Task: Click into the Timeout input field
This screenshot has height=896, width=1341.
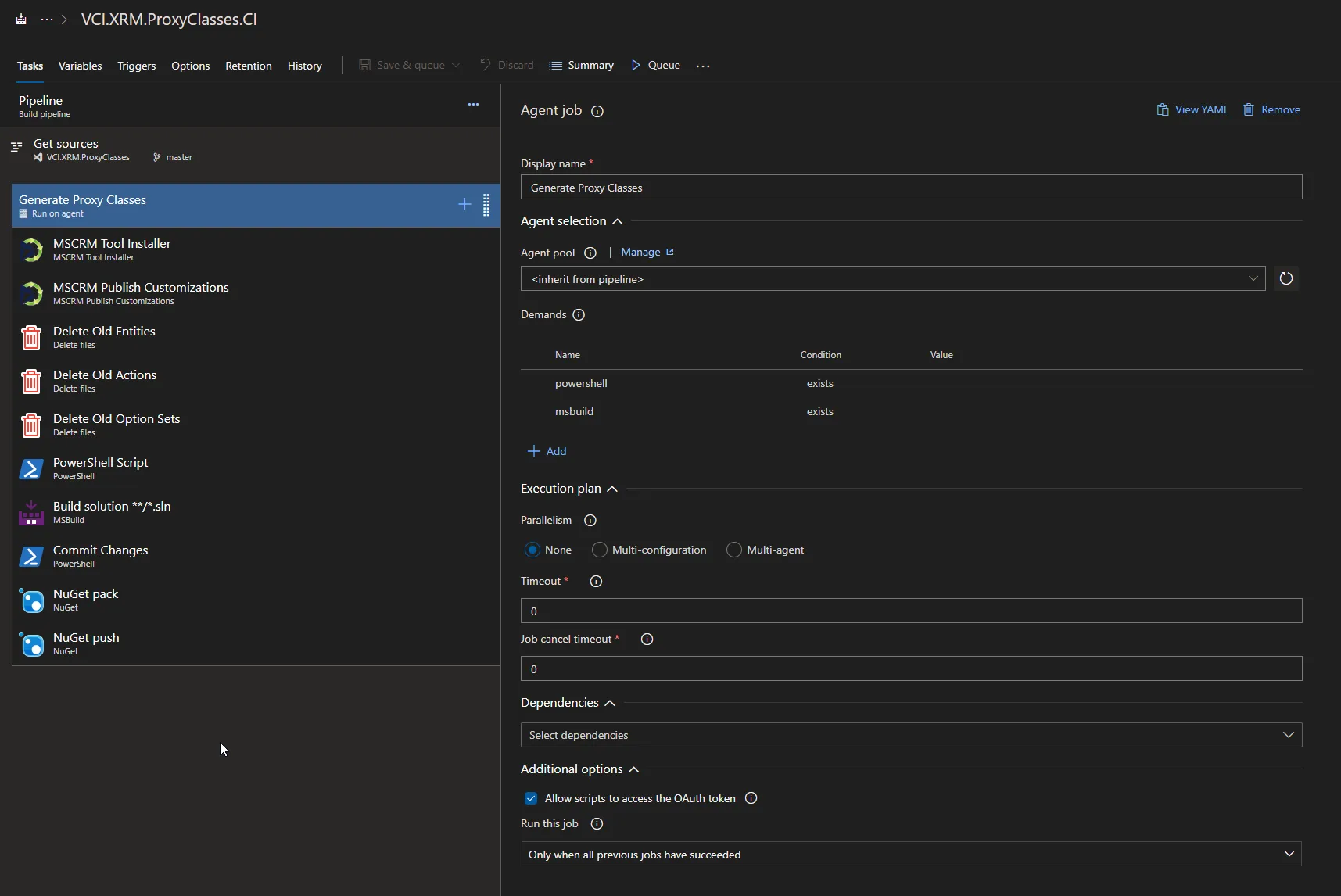Action: point(911,611)
